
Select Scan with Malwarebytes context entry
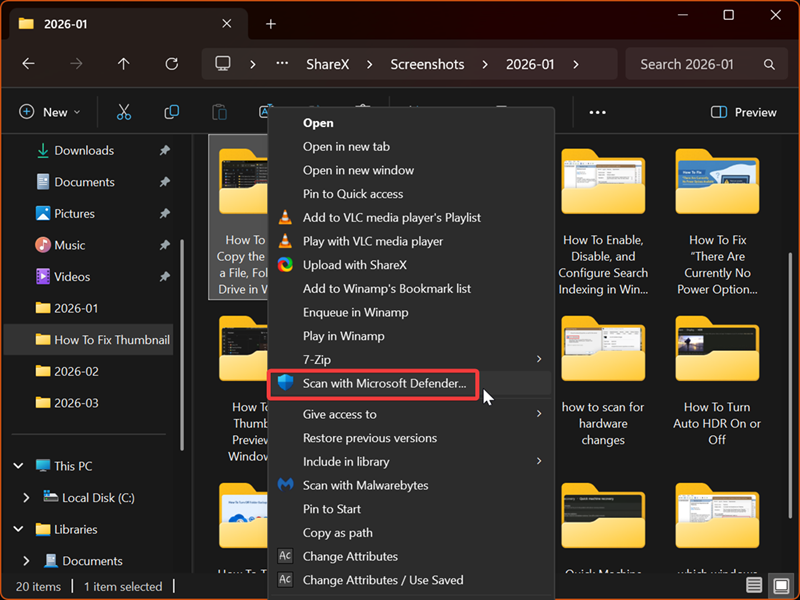[x=365, y=485]
